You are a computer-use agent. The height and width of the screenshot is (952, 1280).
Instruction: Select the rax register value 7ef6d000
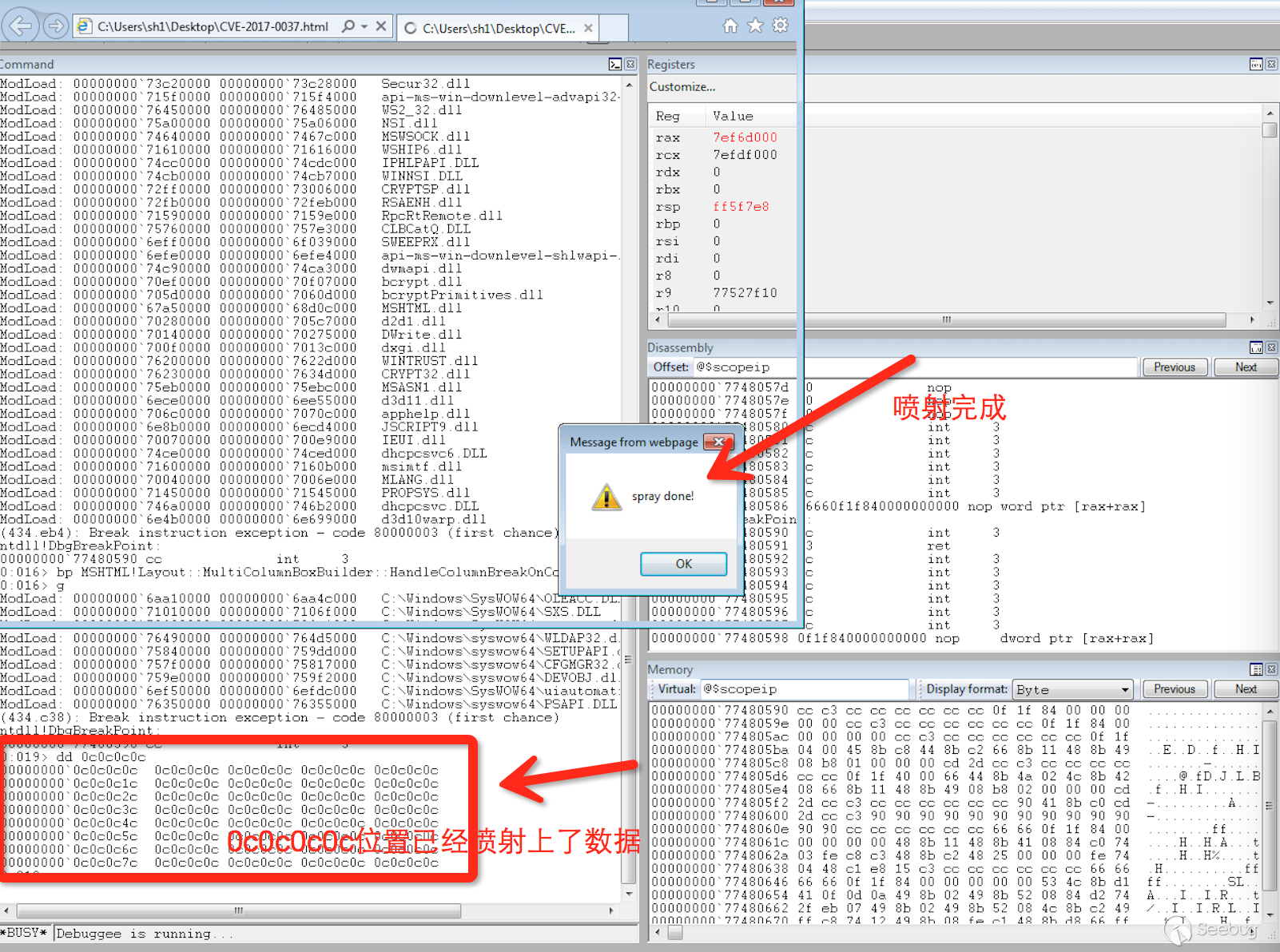click(745, 137)
